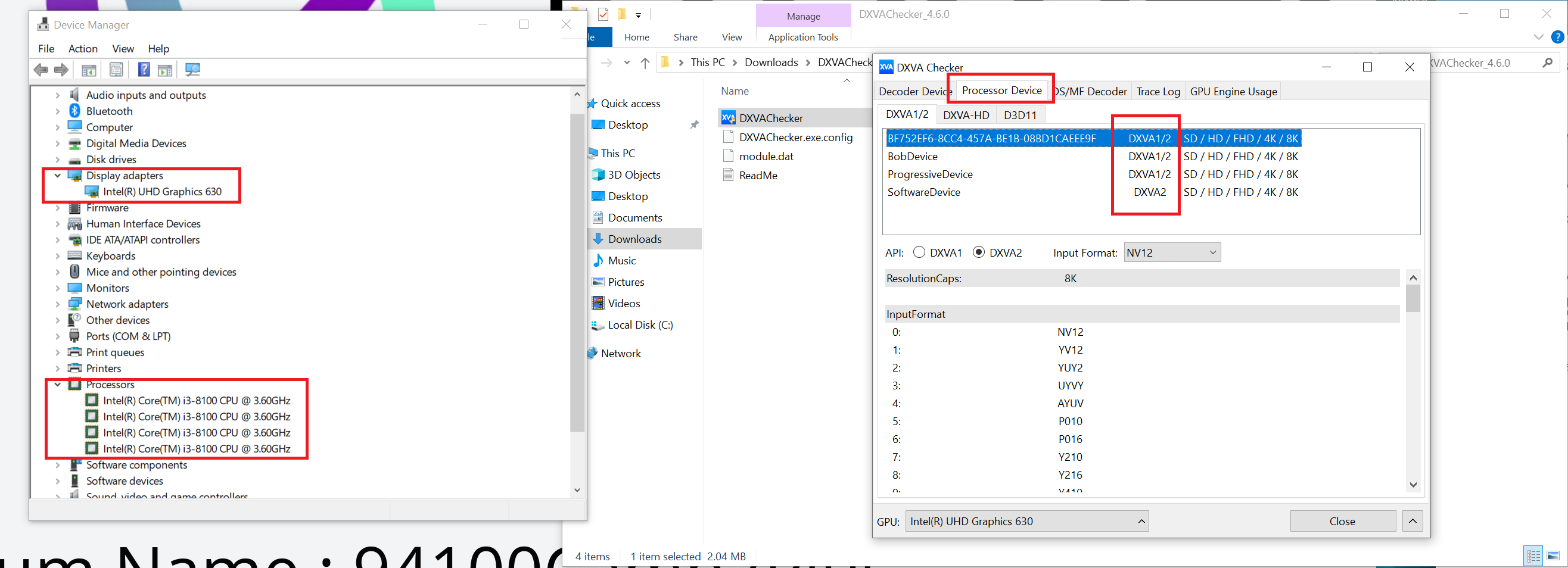1568x568 pixels.
Task: Open the GPU selection dropdown
Action: [x=1027, y=521]
